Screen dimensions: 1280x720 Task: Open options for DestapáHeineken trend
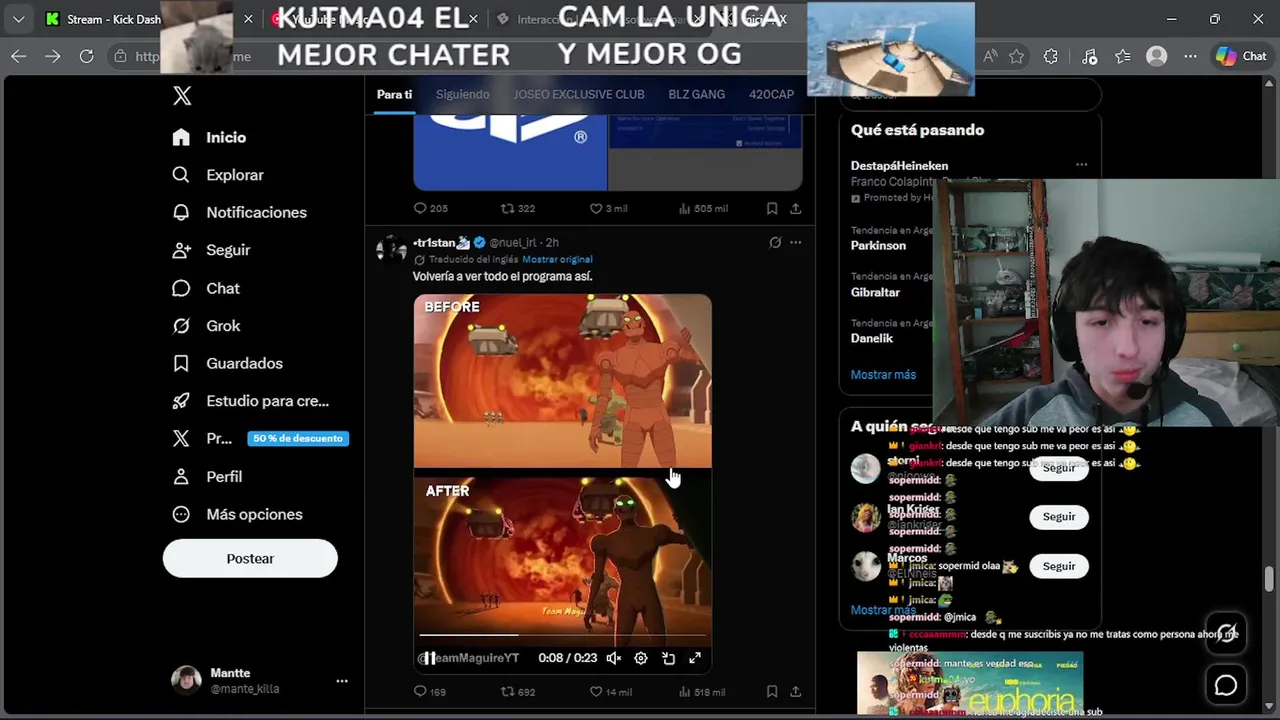click(x=1081, y=165)
